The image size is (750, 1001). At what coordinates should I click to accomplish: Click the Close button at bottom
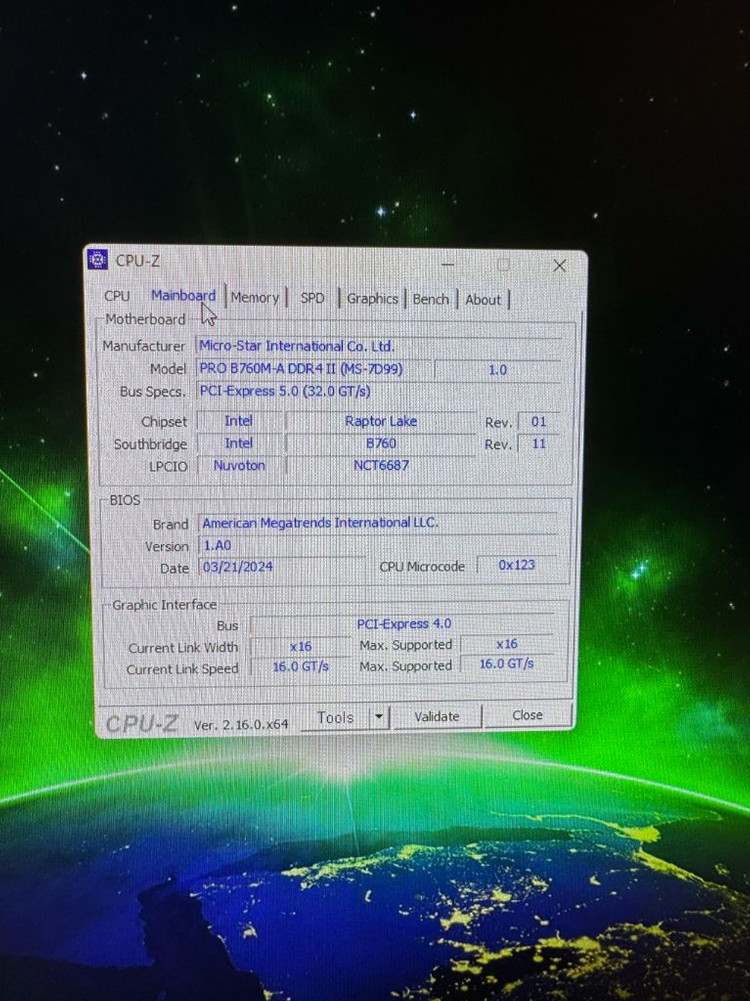pyautogui.click(x=527, y=715)
